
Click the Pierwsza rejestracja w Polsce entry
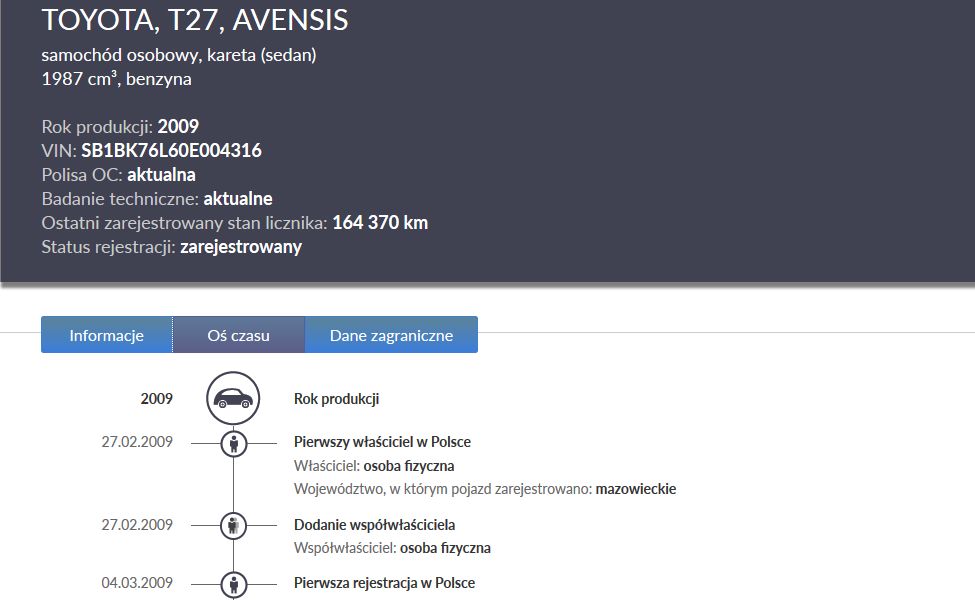point(384,583)
